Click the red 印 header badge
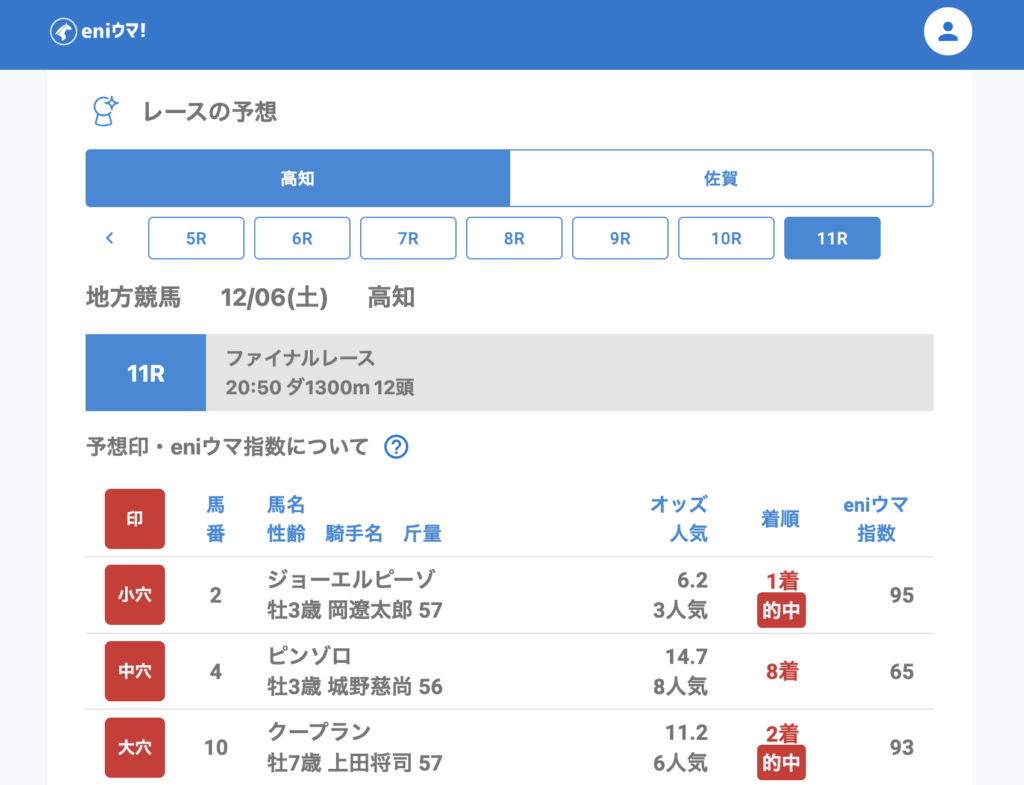This screenshot has height=785, width=1024. coord(135,519)
